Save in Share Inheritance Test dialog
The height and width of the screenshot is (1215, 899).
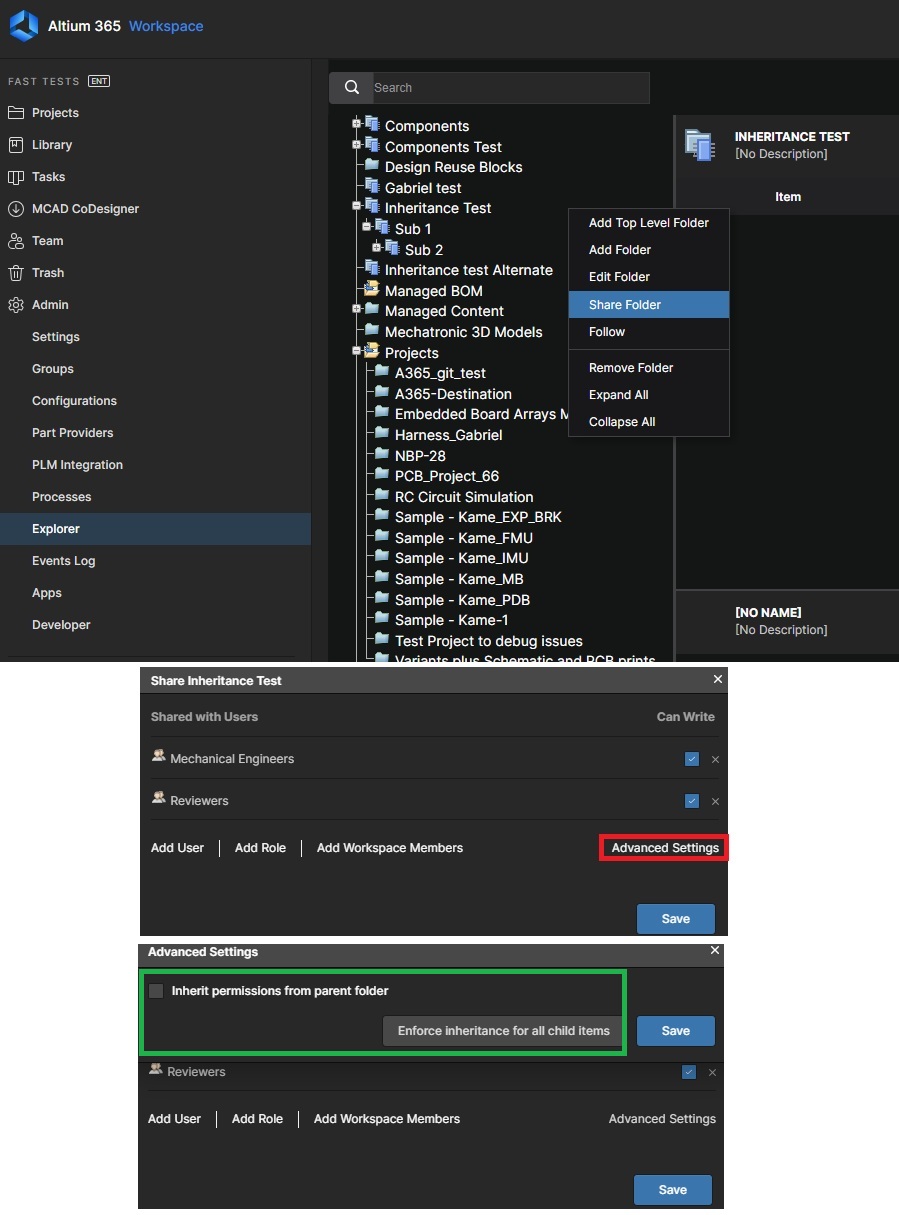tap(676, 919)
